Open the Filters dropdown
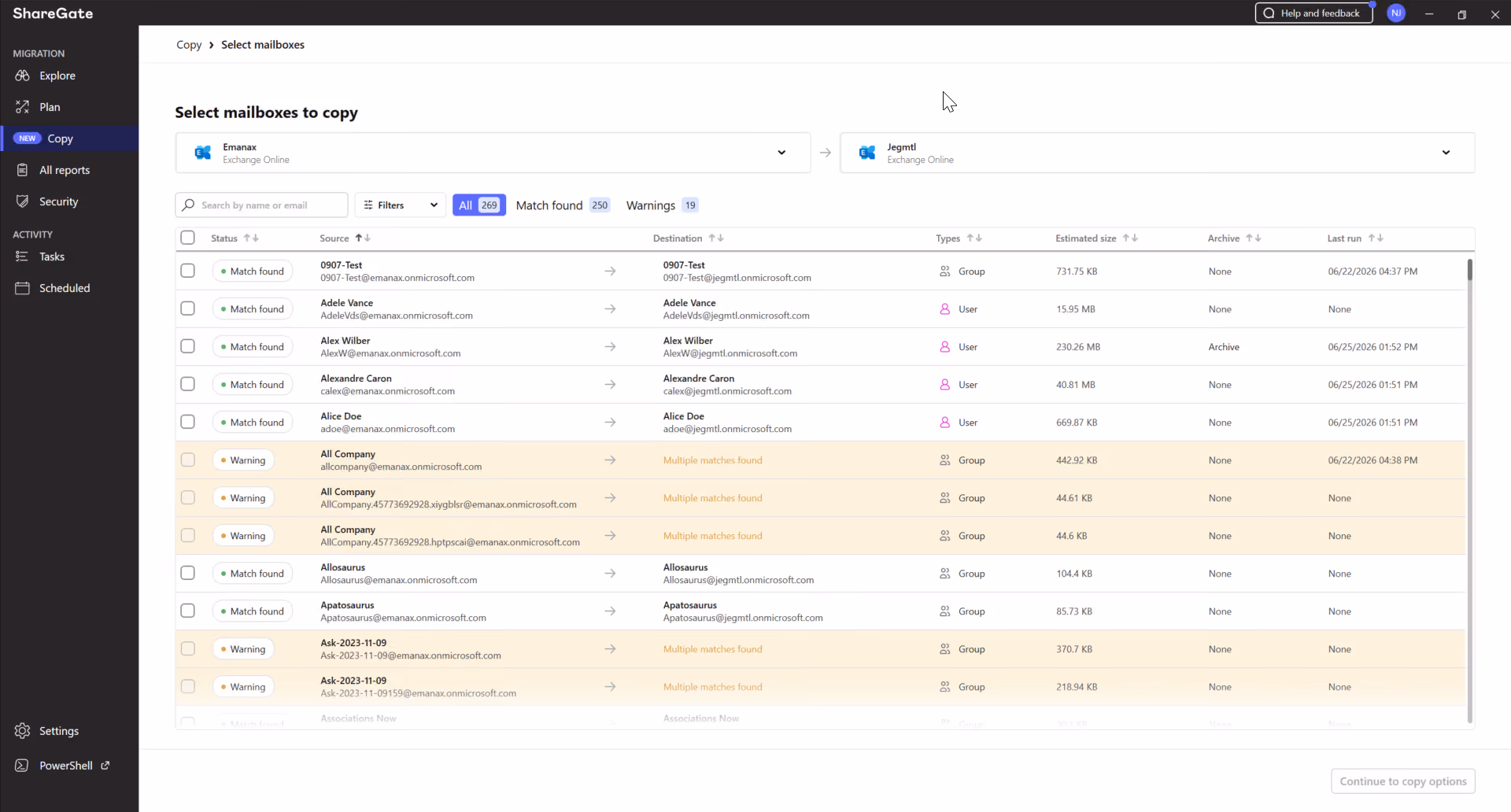1511x812 pixels. [x=400, y=205]
